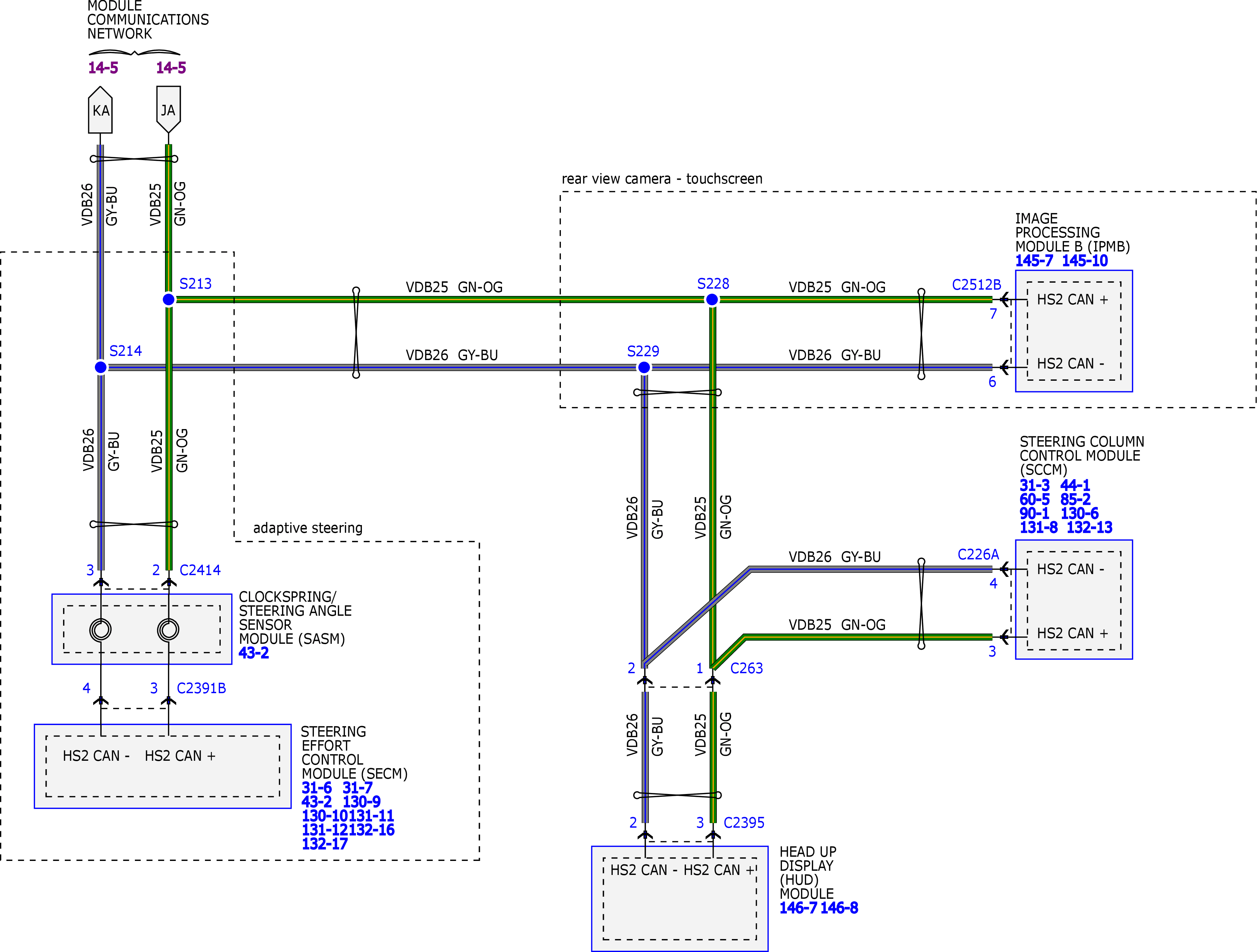Click the S214 splice dot
Image resolution: width=1257 pixels, height=952 pixels.
coord(101,367)
